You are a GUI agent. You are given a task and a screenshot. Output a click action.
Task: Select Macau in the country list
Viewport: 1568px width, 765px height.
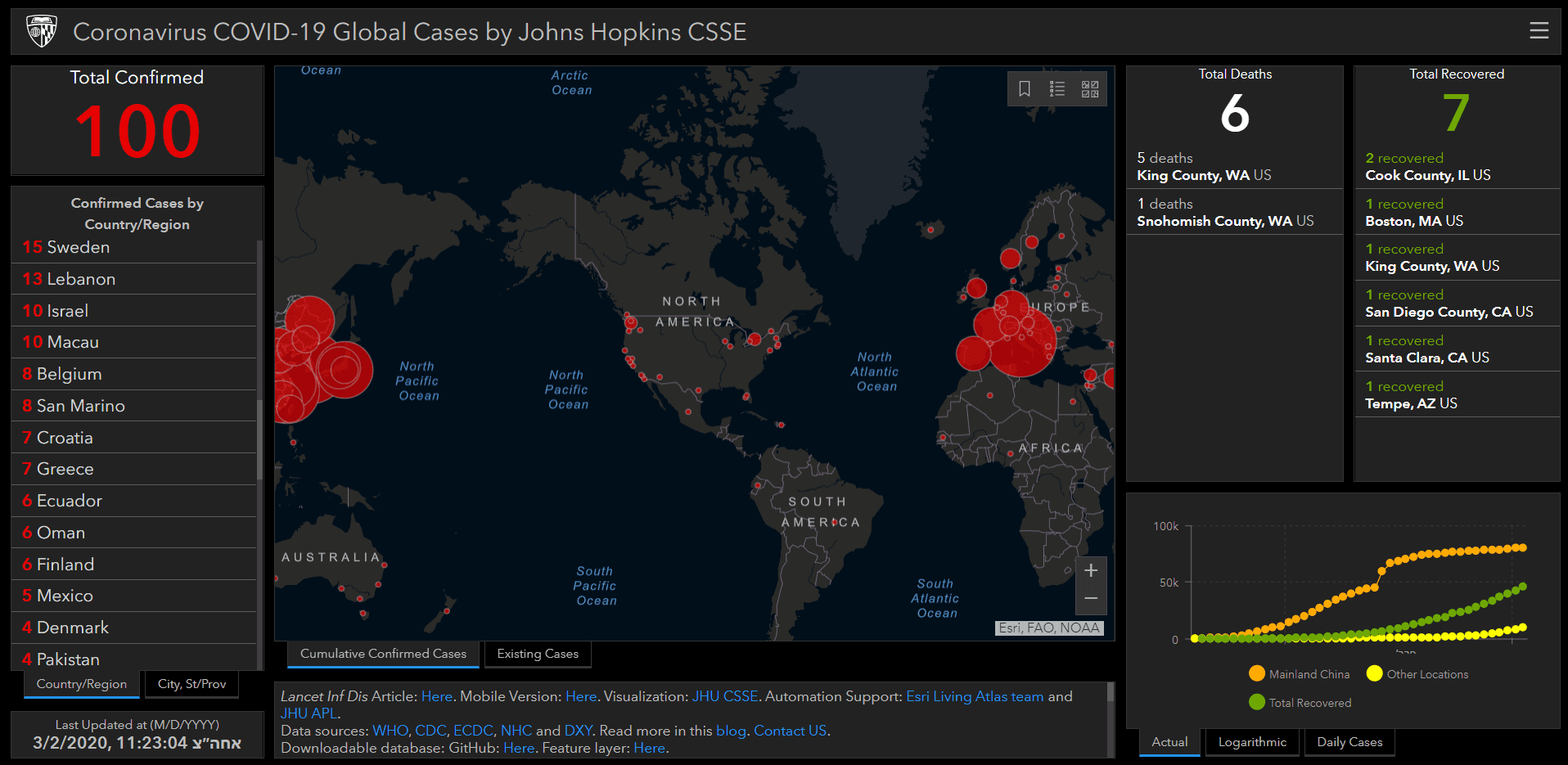coord(134,342)
